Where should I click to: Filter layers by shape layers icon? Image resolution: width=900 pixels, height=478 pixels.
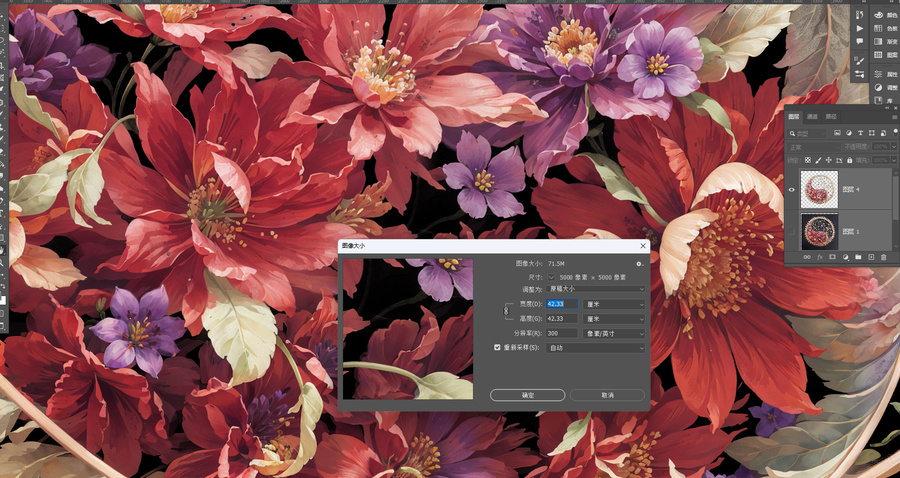(872, 133)
